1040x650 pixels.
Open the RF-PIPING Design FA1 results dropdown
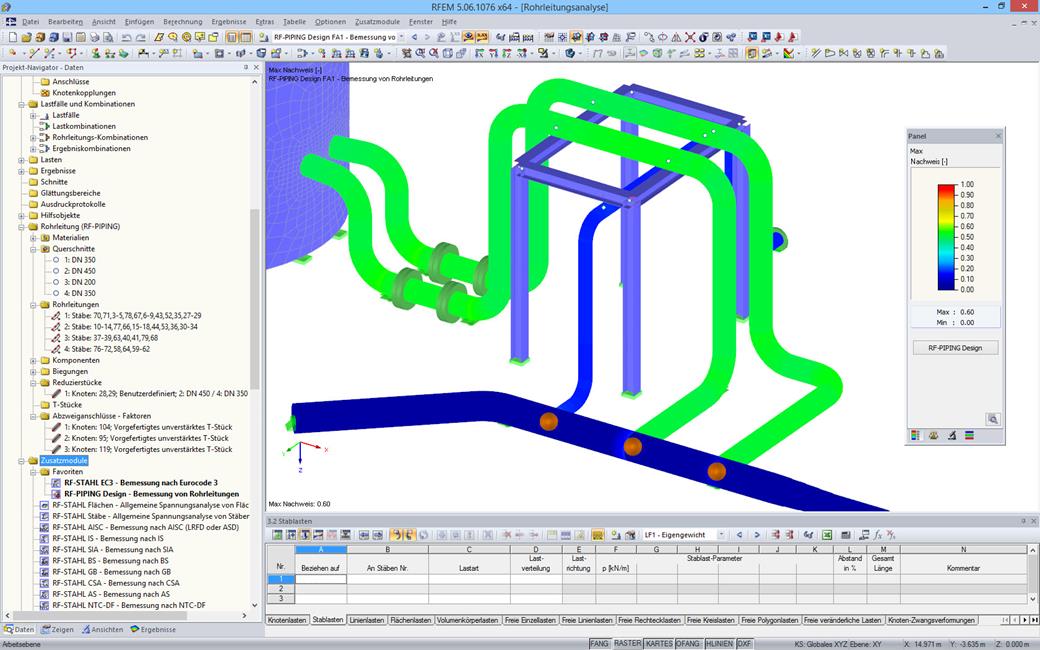coord(400,37)
